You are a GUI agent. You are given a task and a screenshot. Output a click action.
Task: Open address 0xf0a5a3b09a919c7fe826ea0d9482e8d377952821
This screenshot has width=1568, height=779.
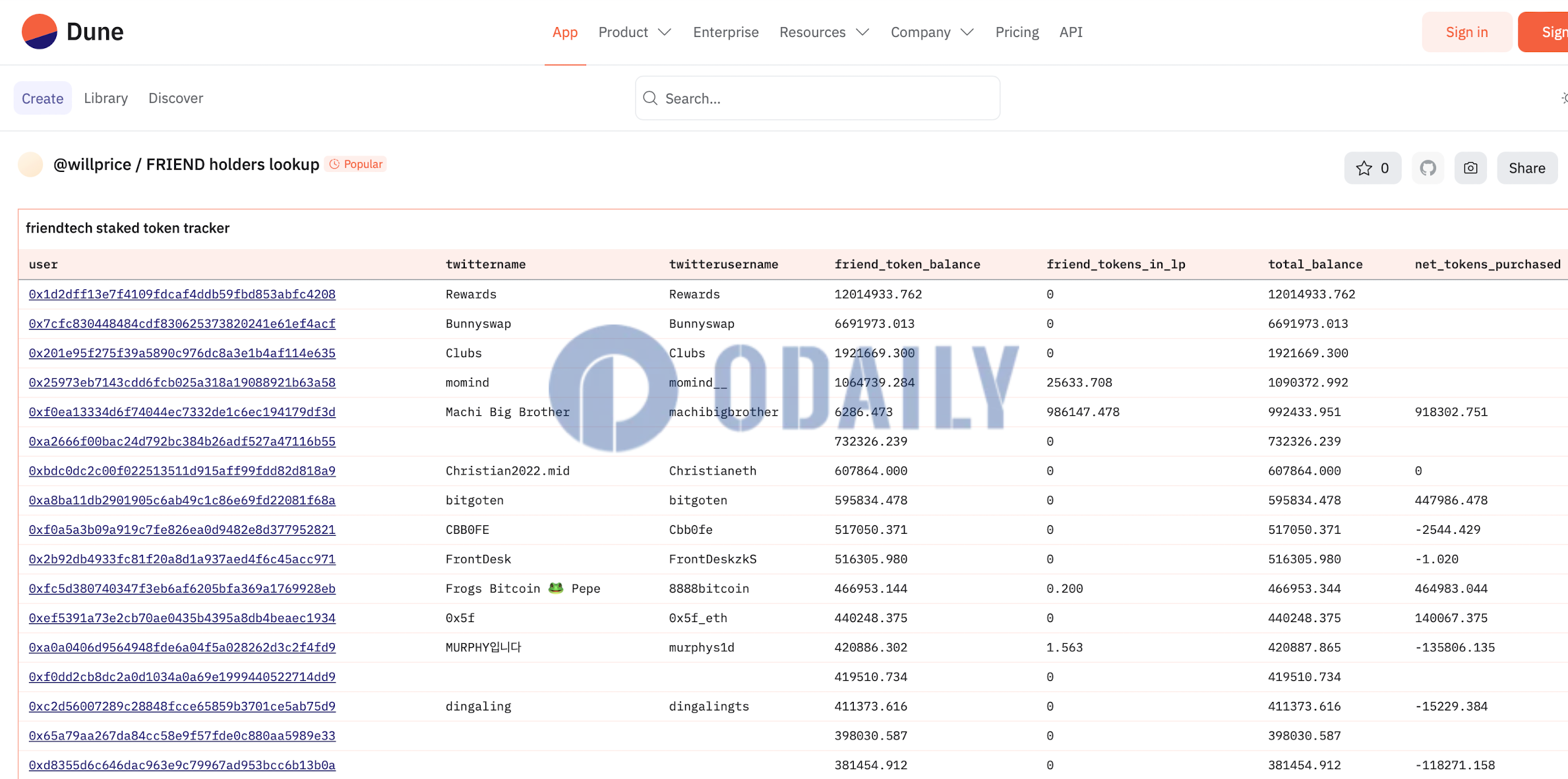tap(182, 529)
